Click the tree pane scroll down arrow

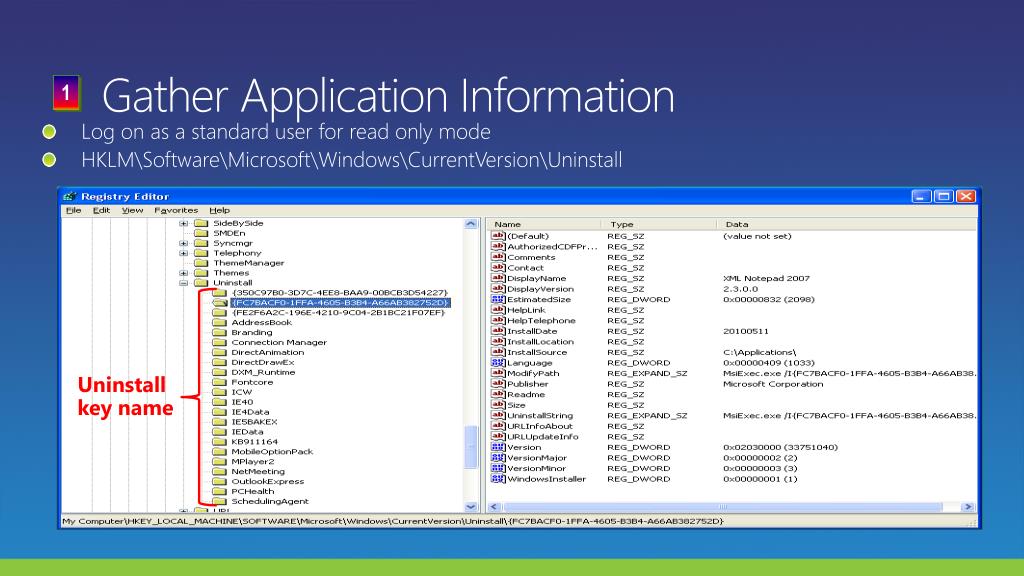pos(471,507)
